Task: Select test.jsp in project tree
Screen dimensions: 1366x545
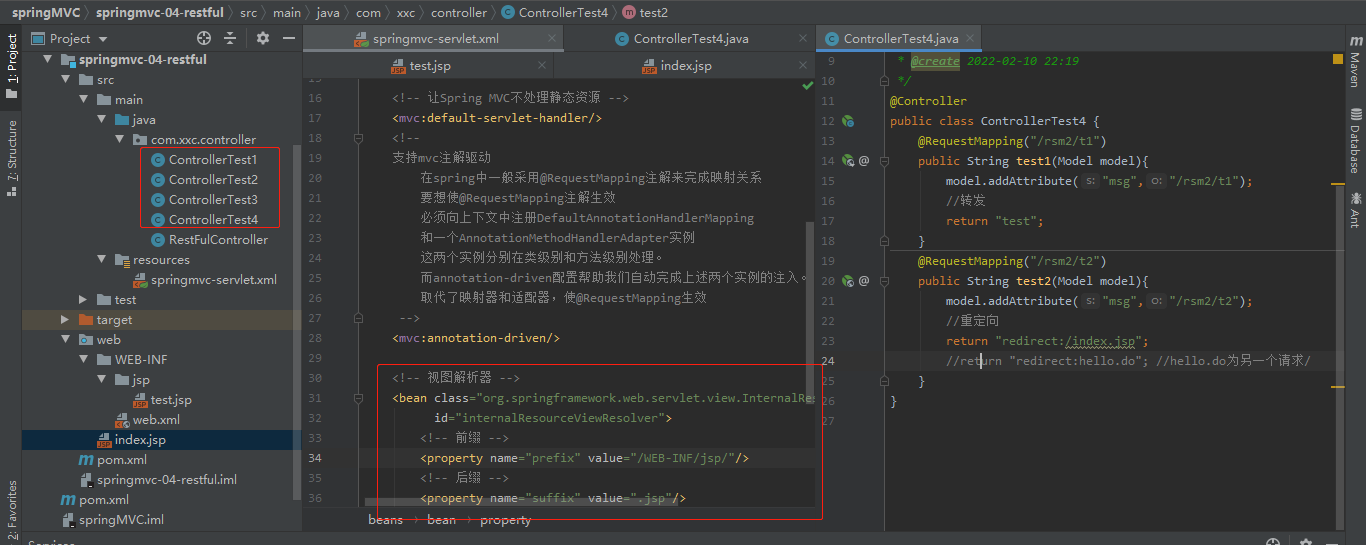Action: tap(161, 400)
